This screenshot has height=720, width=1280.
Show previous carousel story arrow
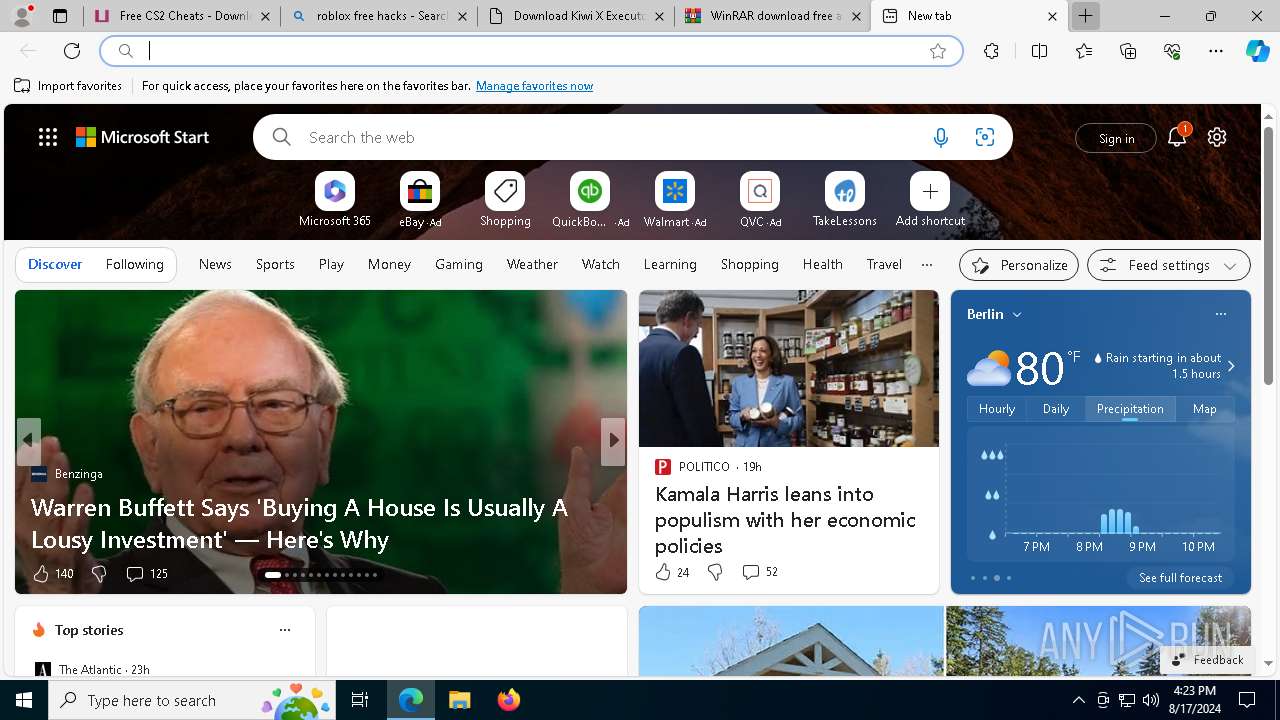tap(28, 440)
